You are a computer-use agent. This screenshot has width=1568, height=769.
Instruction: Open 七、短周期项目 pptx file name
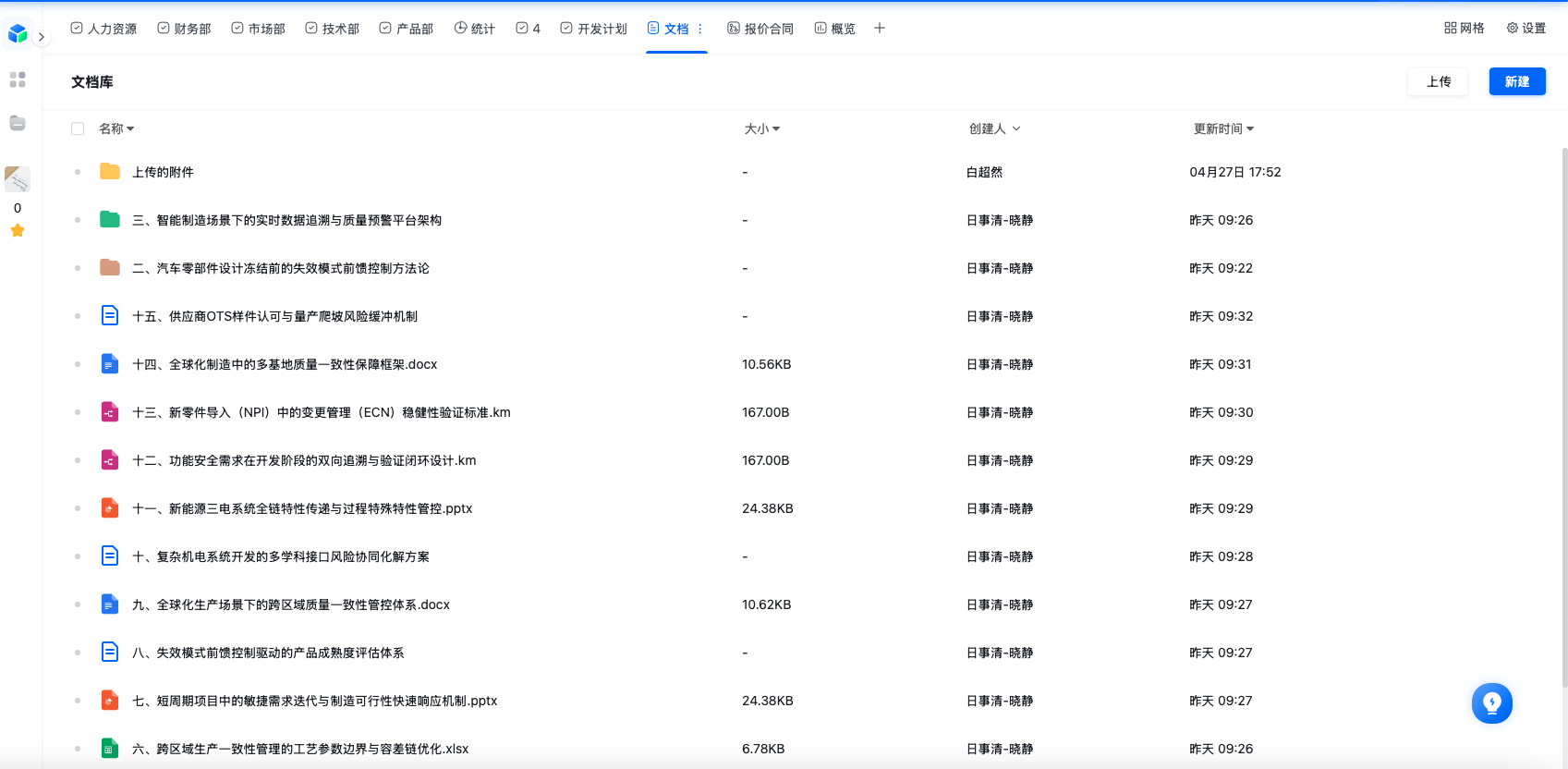[315, 701]
